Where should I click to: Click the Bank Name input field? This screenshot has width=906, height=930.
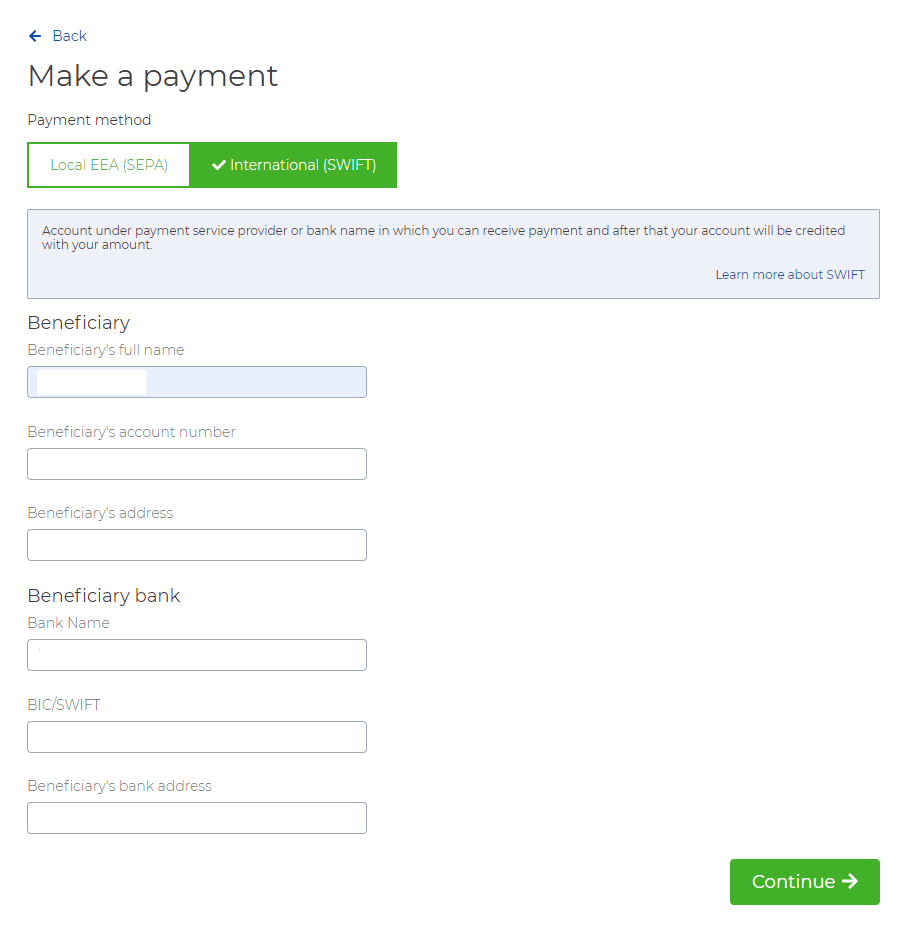tap(196, 655)
